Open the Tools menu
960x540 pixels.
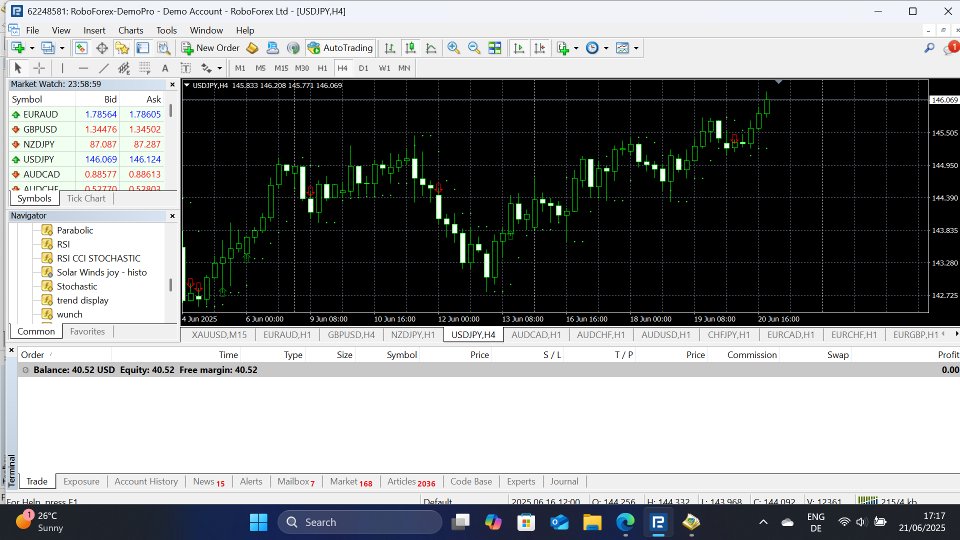(x=166, y=30)
